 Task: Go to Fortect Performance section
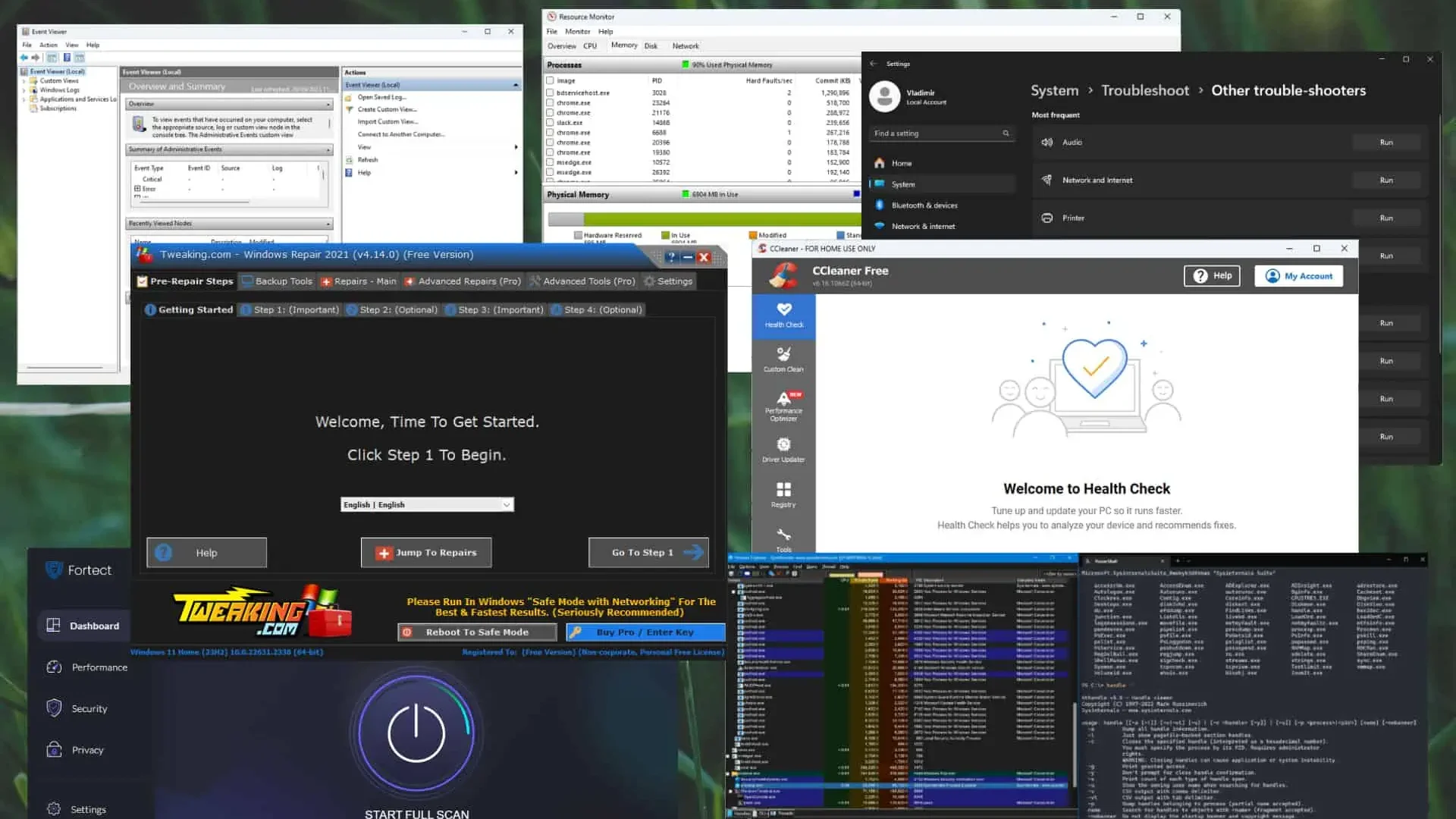click(x=87, y=667)
